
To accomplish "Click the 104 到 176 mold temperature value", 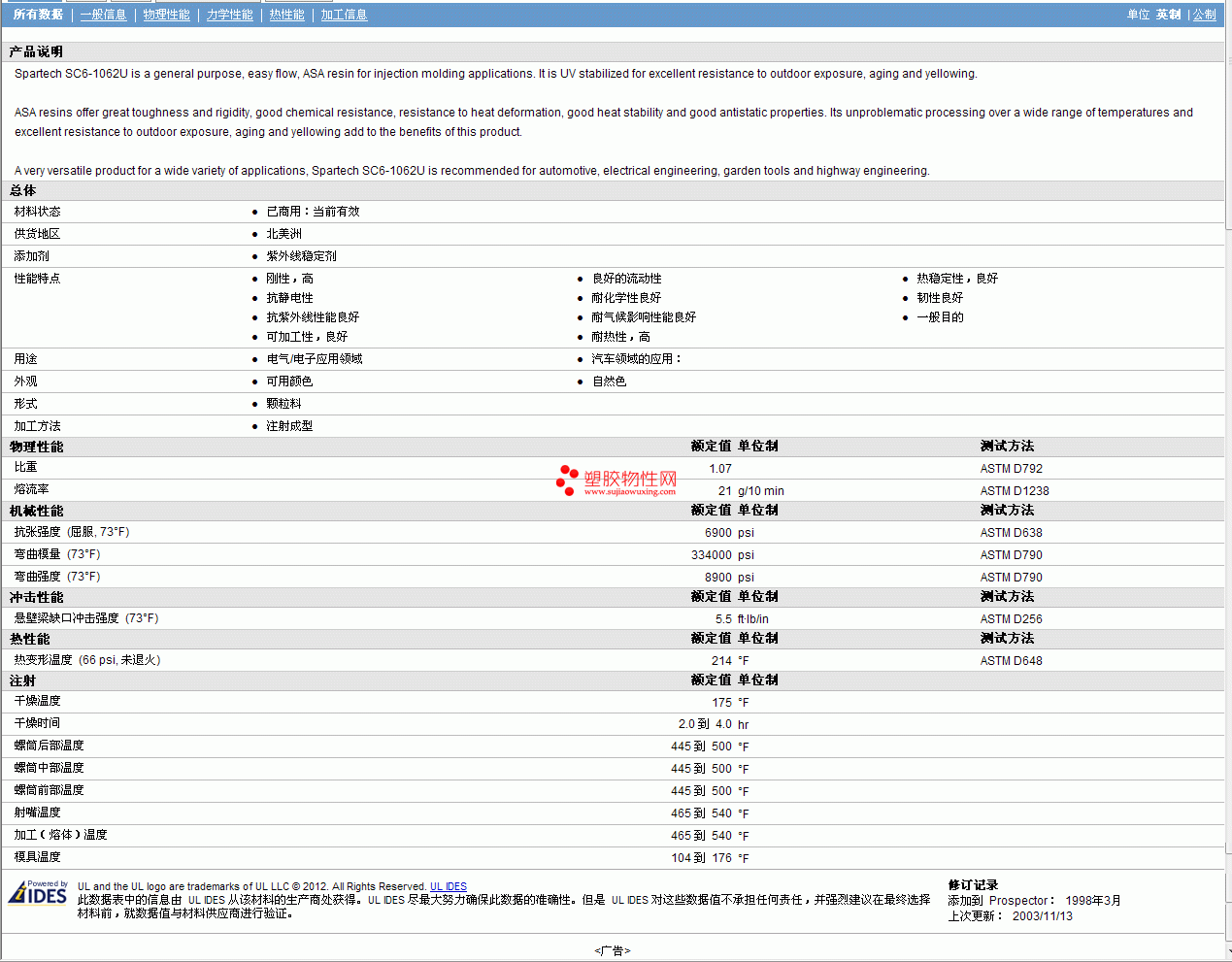I will [702, 857].
